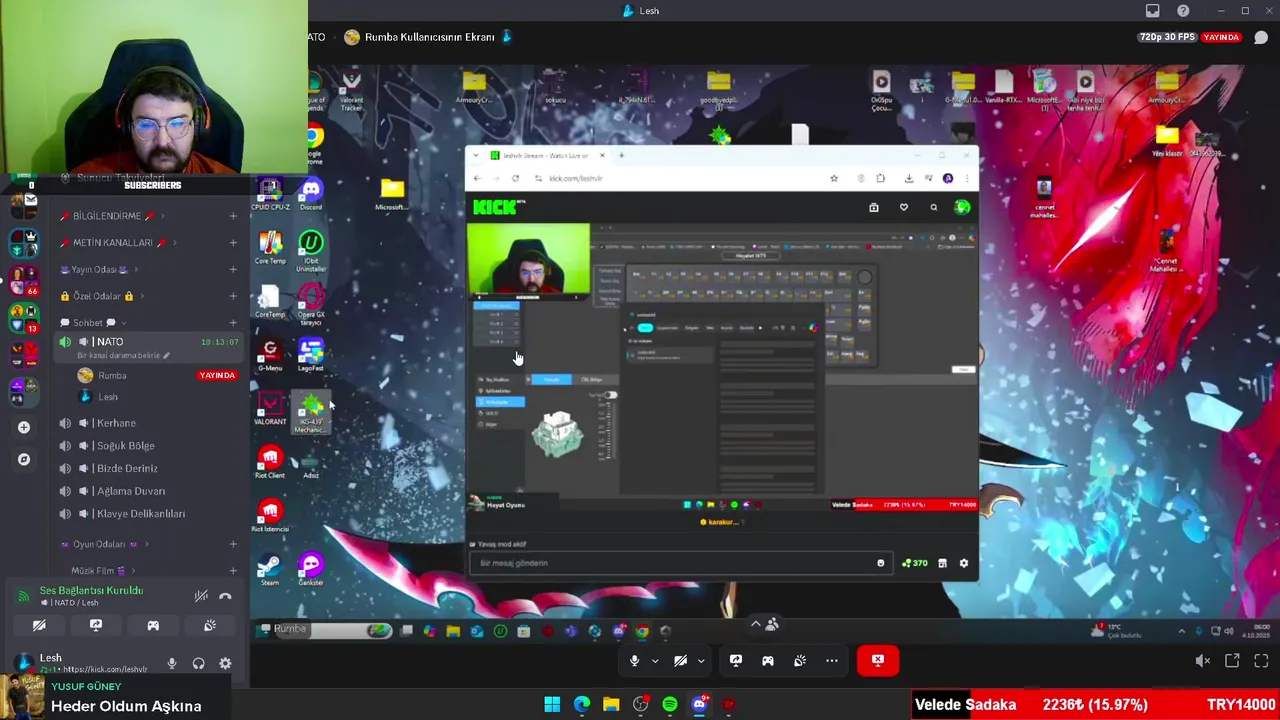Open Windows Start menu
The image size is (1280, 720).
tap(552, 704)
